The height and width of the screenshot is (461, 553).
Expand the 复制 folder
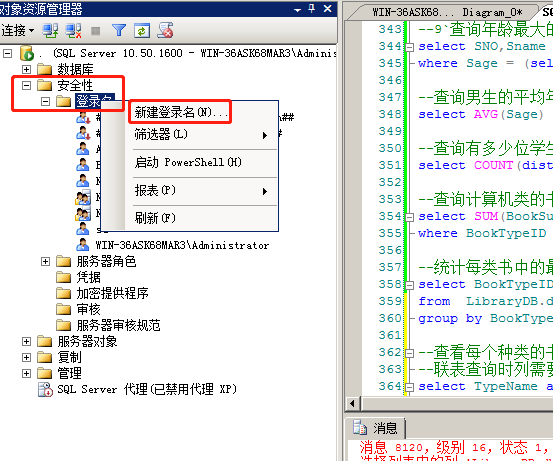tap(26, 357)
